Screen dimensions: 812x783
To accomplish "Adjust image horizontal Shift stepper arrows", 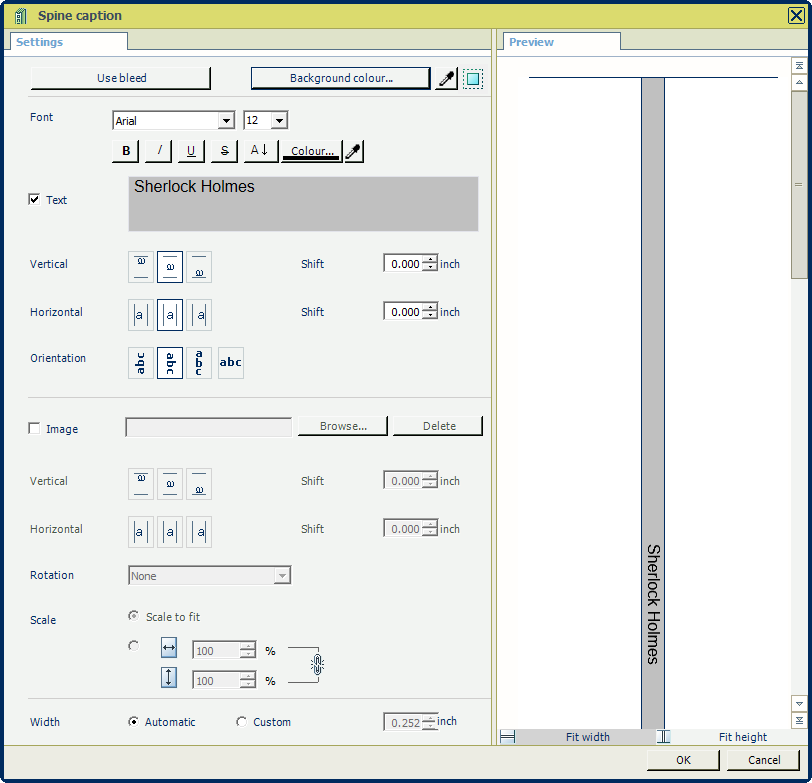I will (x=430, y=528).
